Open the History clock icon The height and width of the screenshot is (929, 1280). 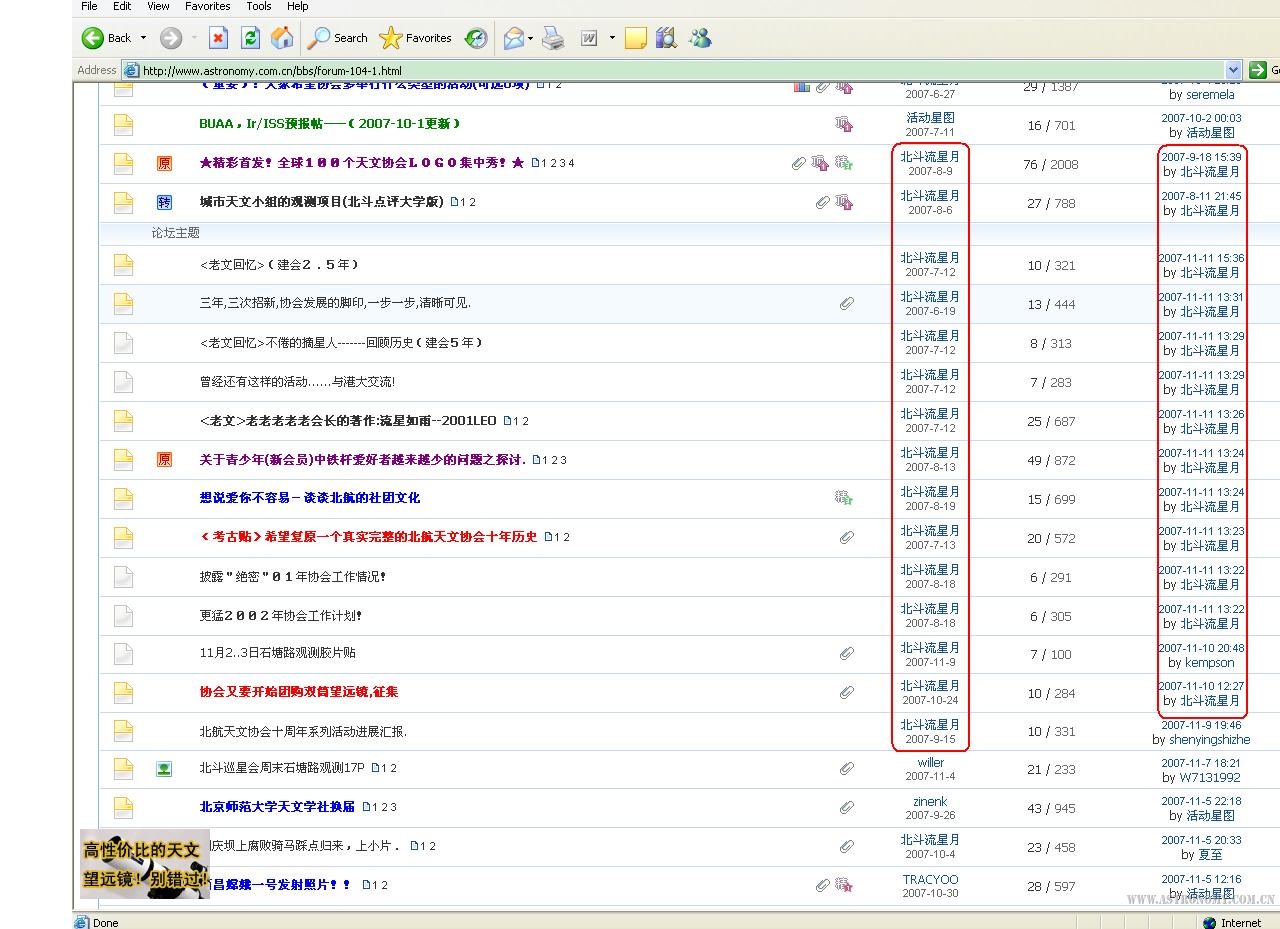pyautogui.click(x=476, y=38)
